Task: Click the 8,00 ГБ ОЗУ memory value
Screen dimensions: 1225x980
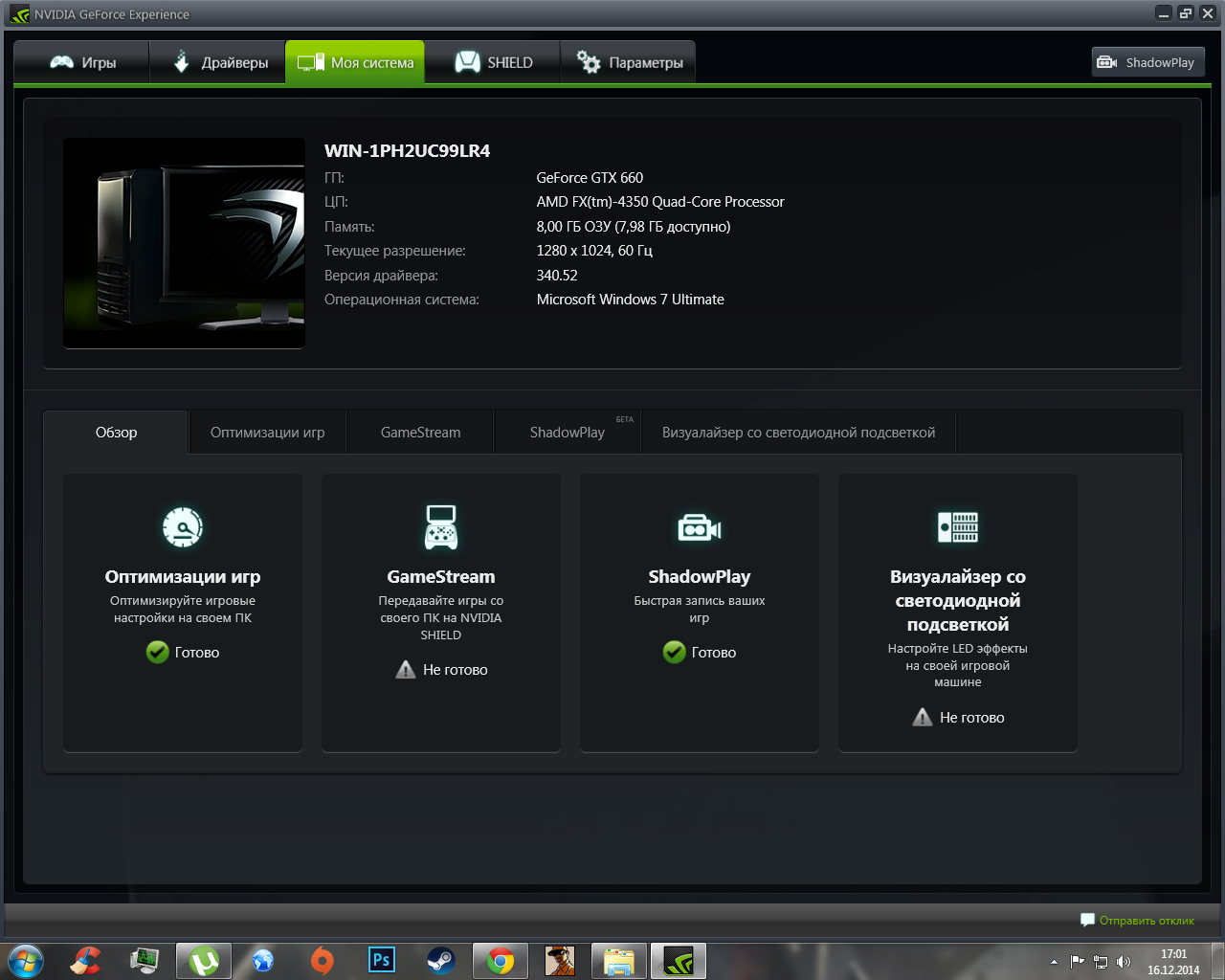Action: pyautogui.click(x=634, y=227)
